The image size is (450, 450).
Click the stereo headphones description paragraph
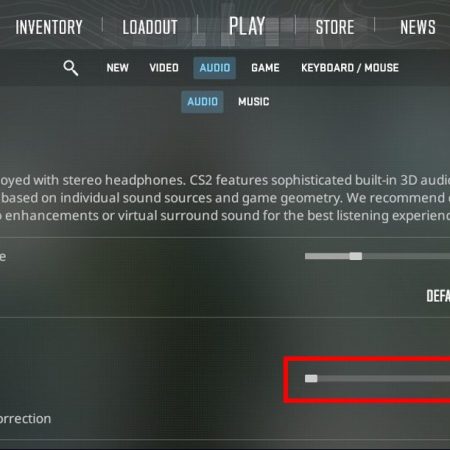click(225, 198)
